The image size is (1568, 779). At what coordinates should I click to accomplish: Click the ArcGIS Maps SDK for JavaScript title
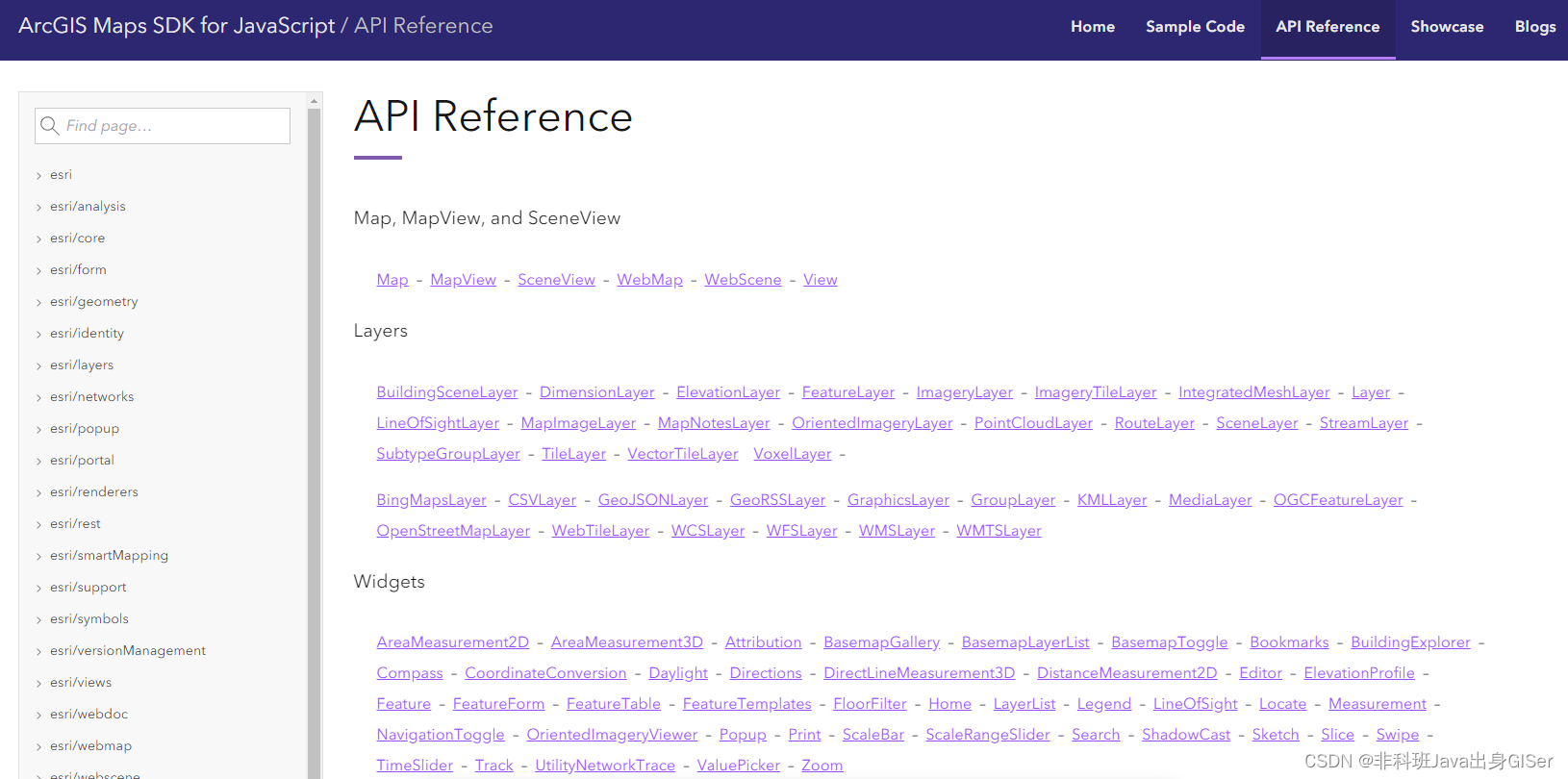[177, 26]
